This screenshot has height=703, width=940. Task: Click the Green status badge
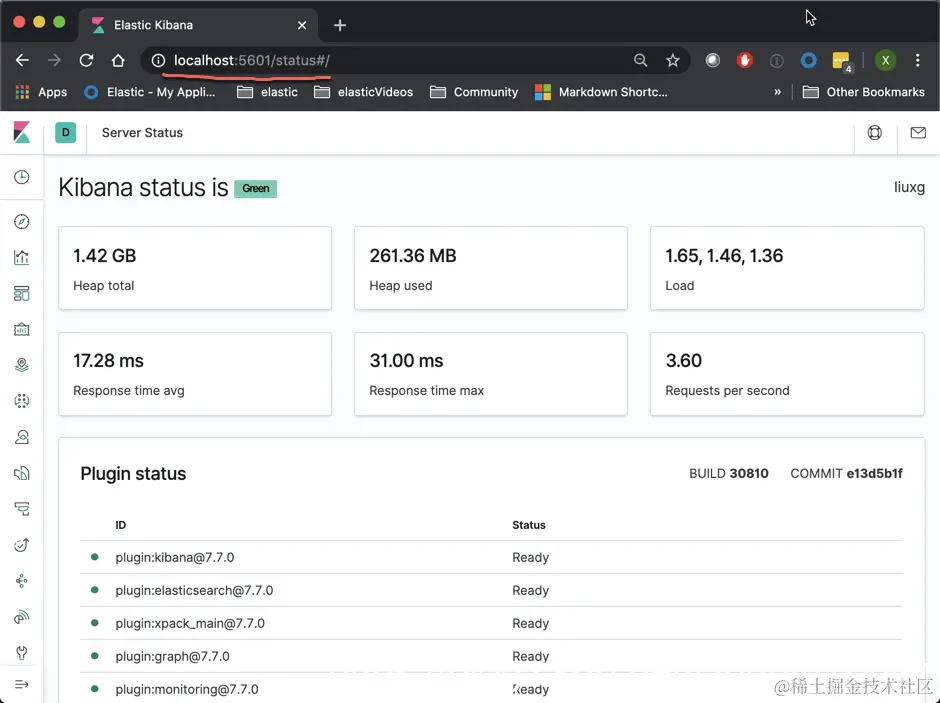tap(255, 188)
